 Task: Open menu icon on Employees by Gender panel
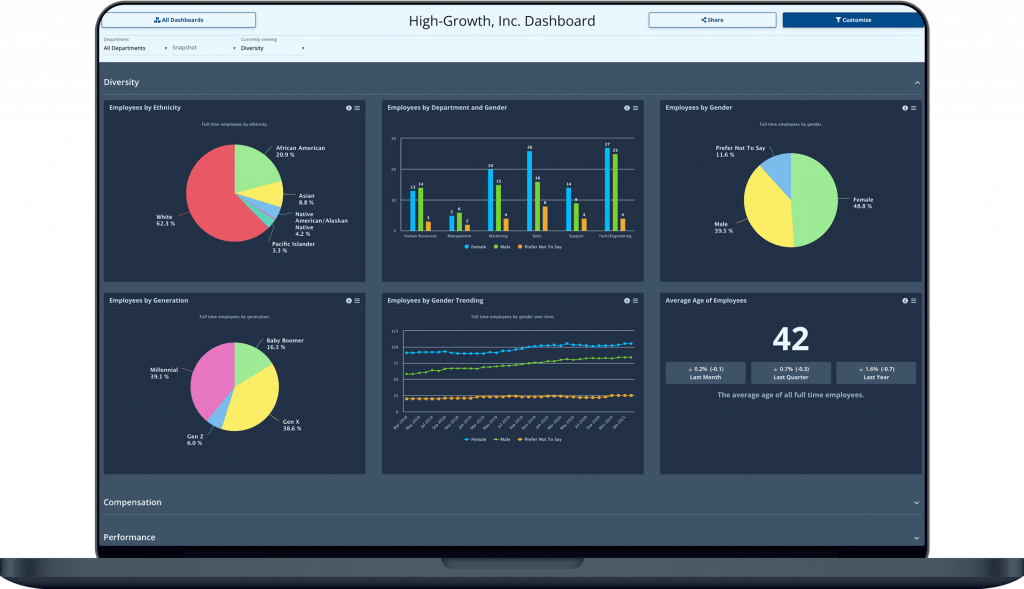(914, 108)
